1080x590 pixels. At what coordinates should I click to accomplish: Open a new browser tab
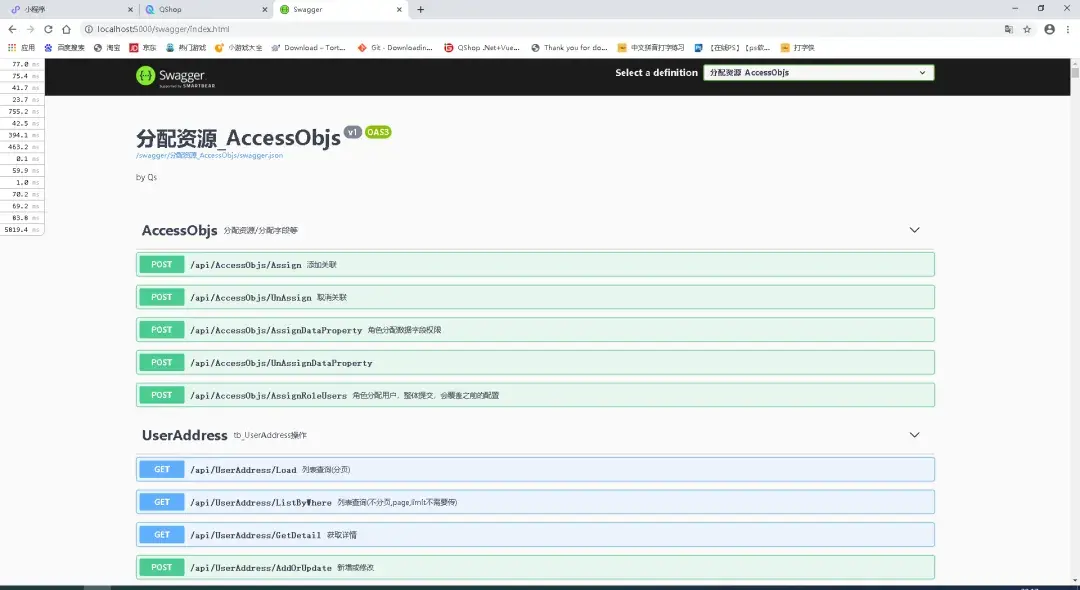421,8
